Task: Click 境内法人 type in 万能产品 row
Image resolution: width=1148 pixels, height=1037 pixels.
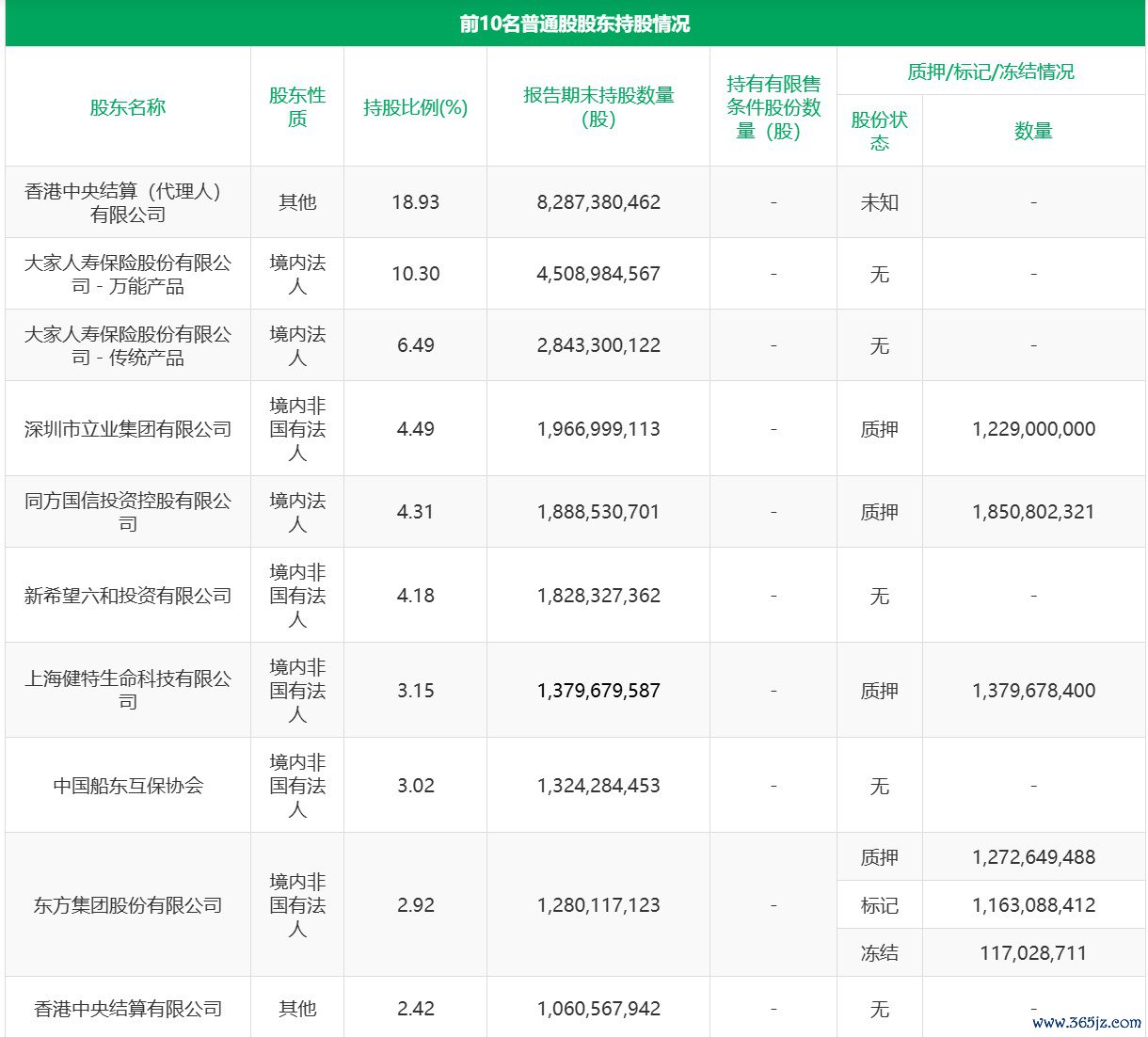Action: click(x=297, y=274)
